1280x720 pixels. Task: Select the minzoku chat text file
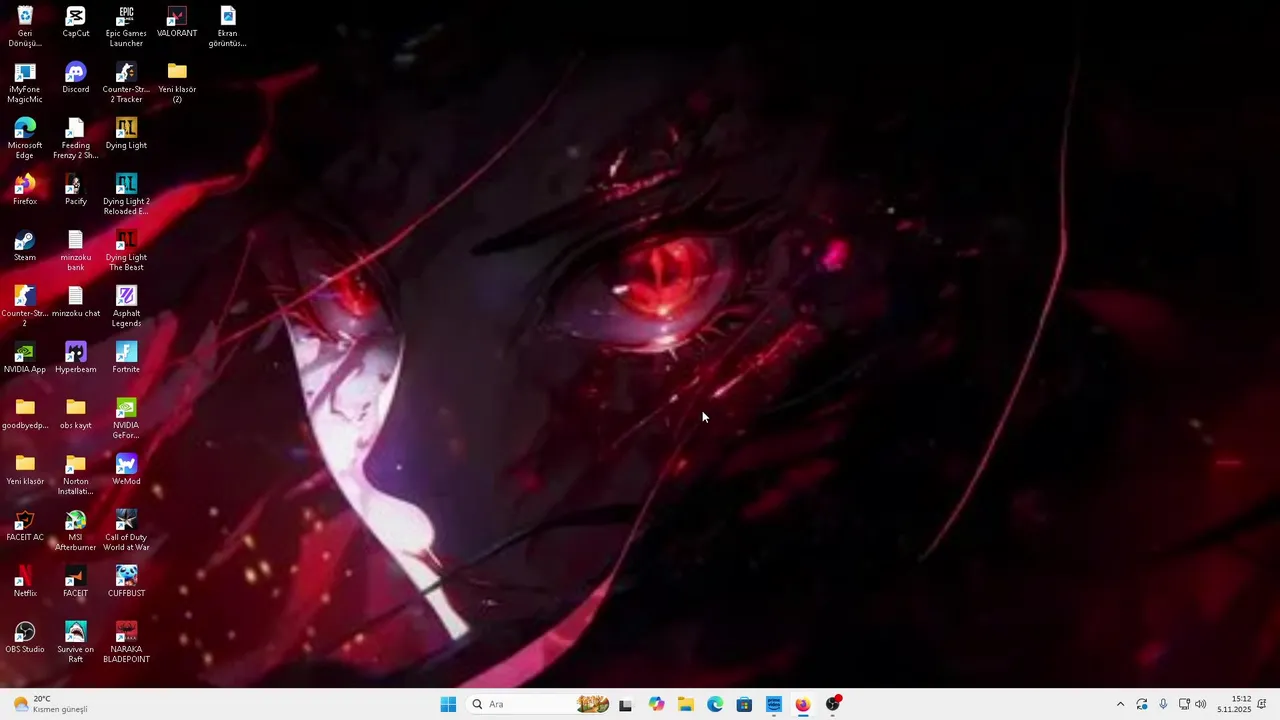pyautogui.click(x=76, y=302)
